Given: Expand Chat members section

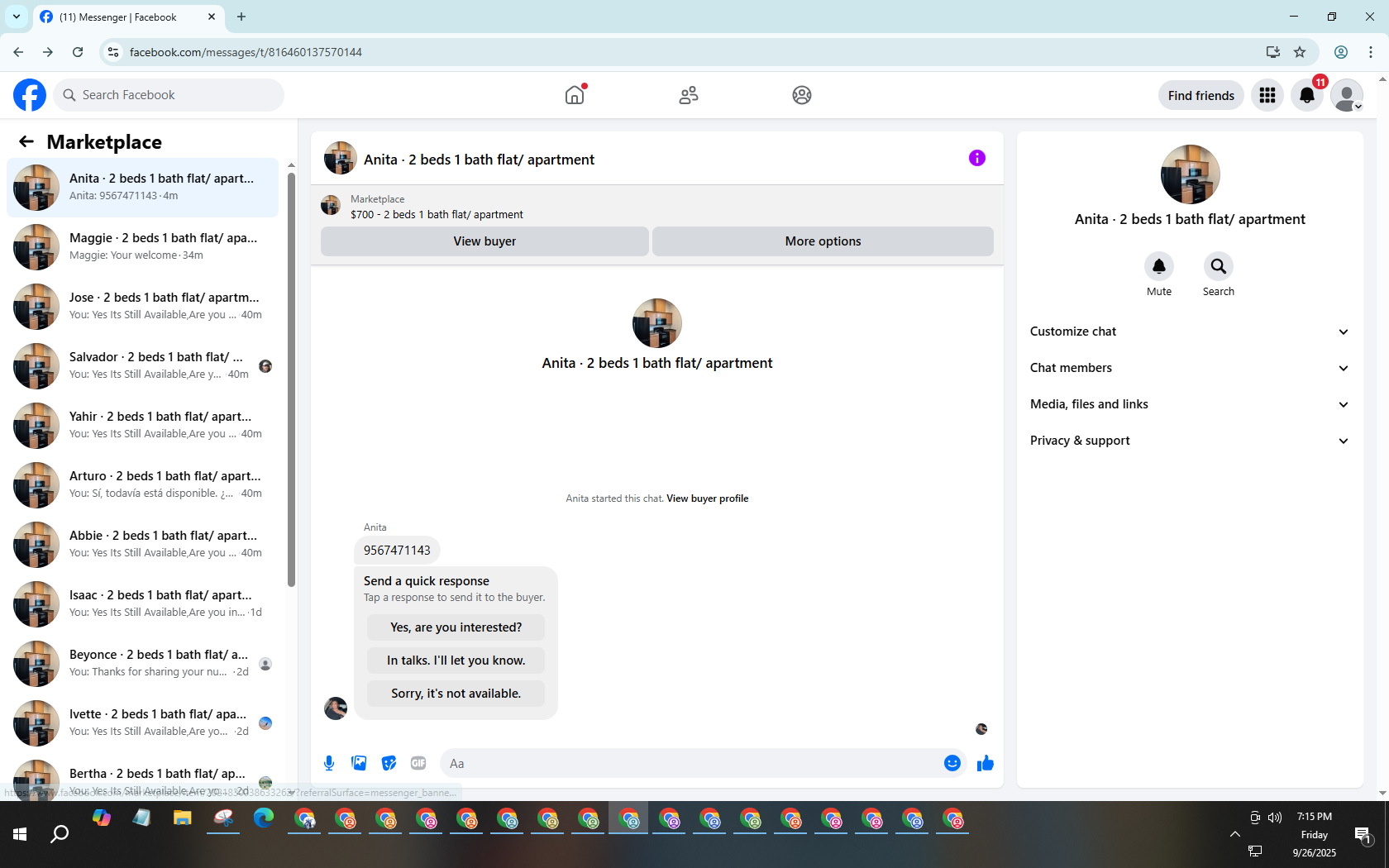Looking at the screenshot, I should pyautogui.click(x=1190, y=368).
